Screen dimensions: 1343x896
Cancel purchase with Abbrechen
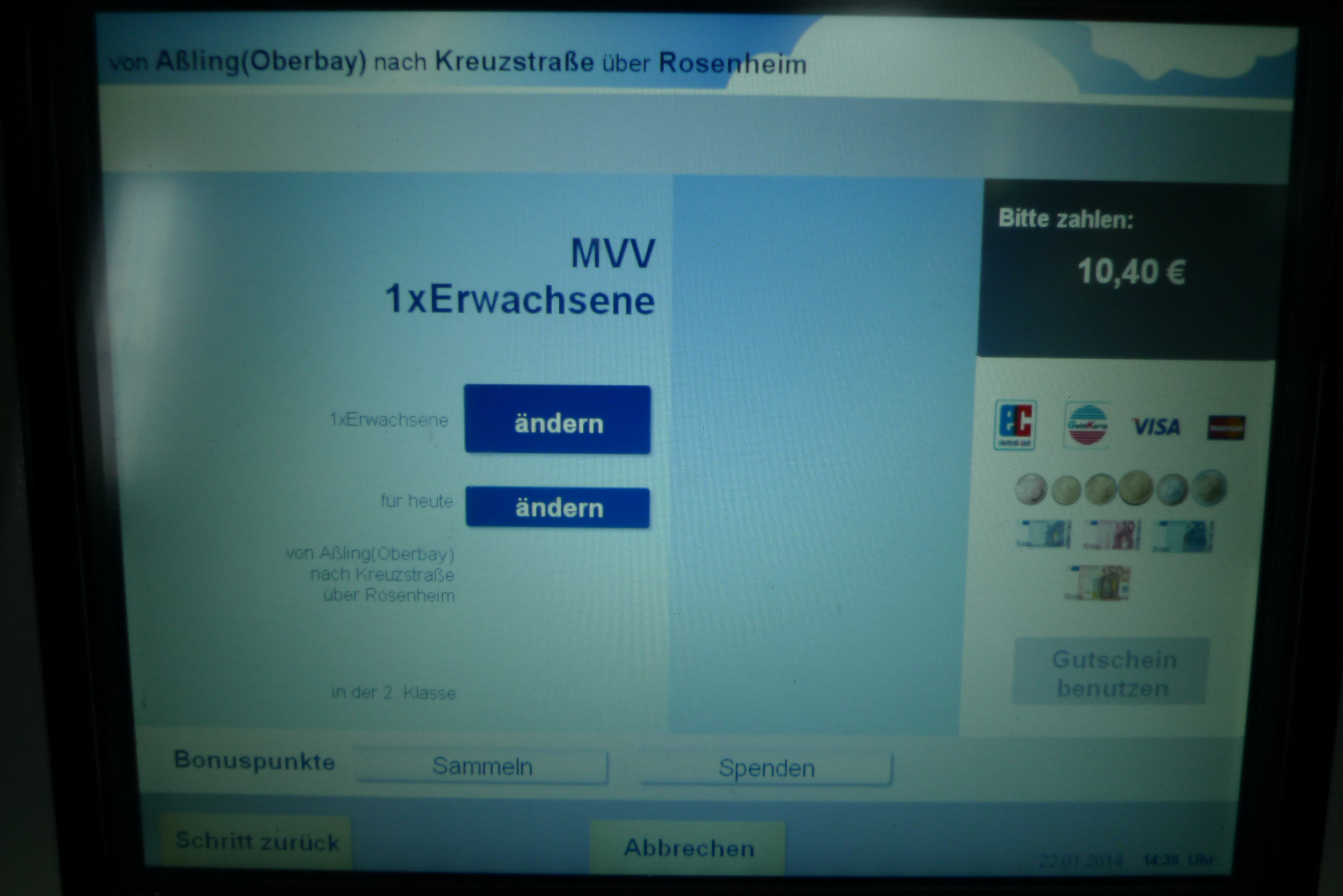coord(688,847)
